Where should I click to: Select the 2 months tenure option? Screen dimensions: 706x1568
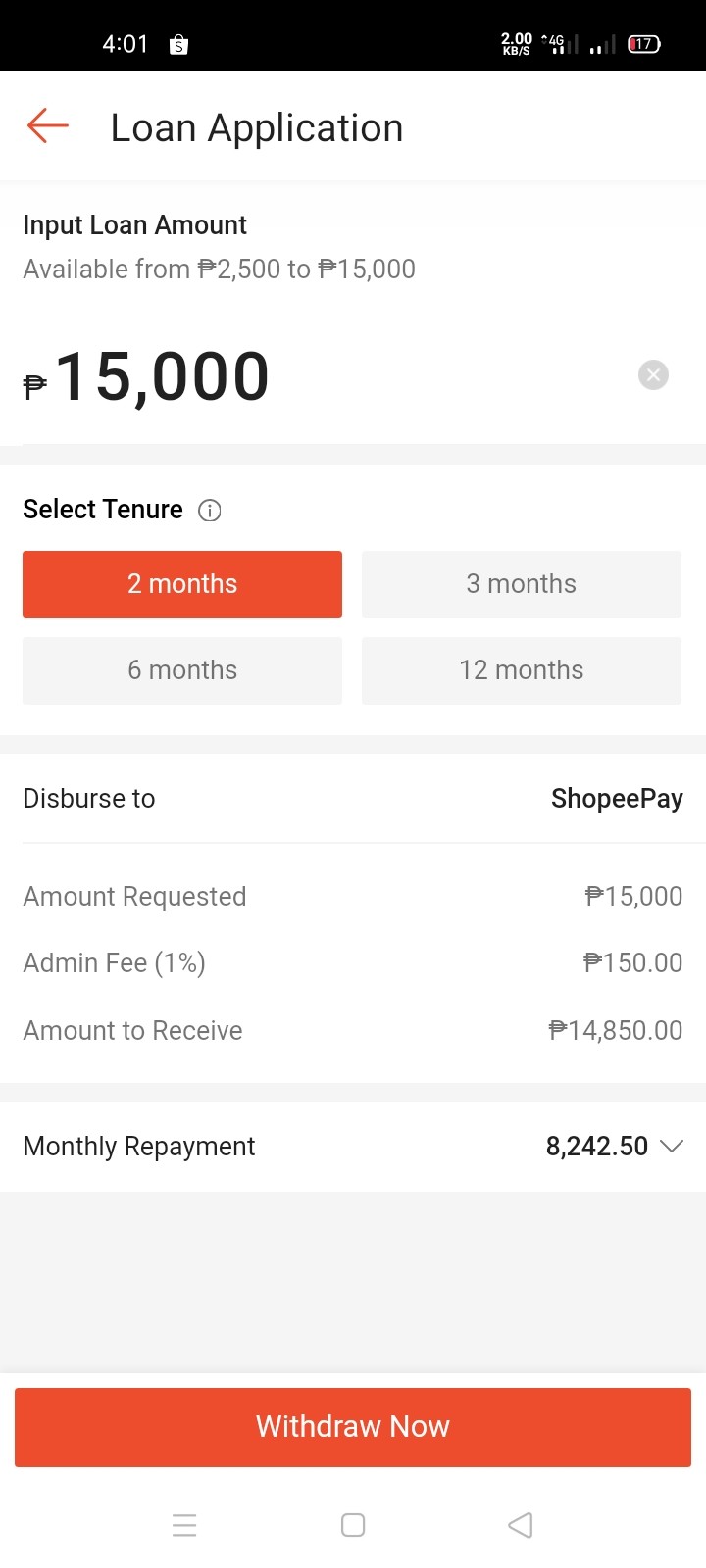182,584
